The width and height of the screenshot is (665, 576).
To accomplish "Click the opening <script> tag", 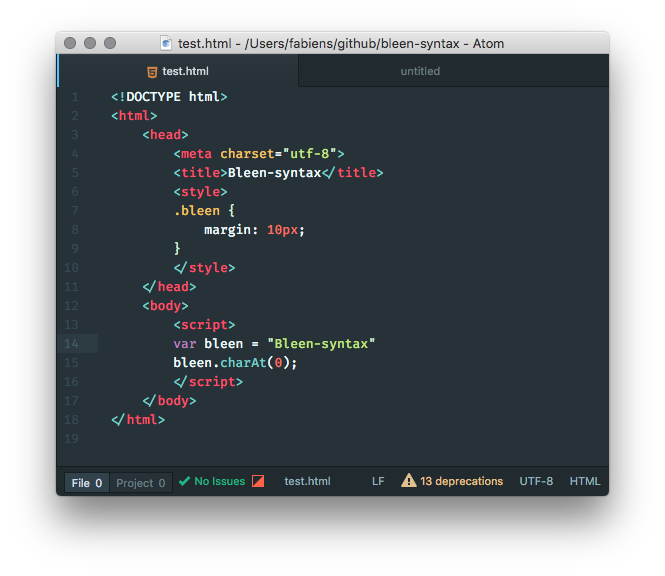I will click(x=204, y=325).
